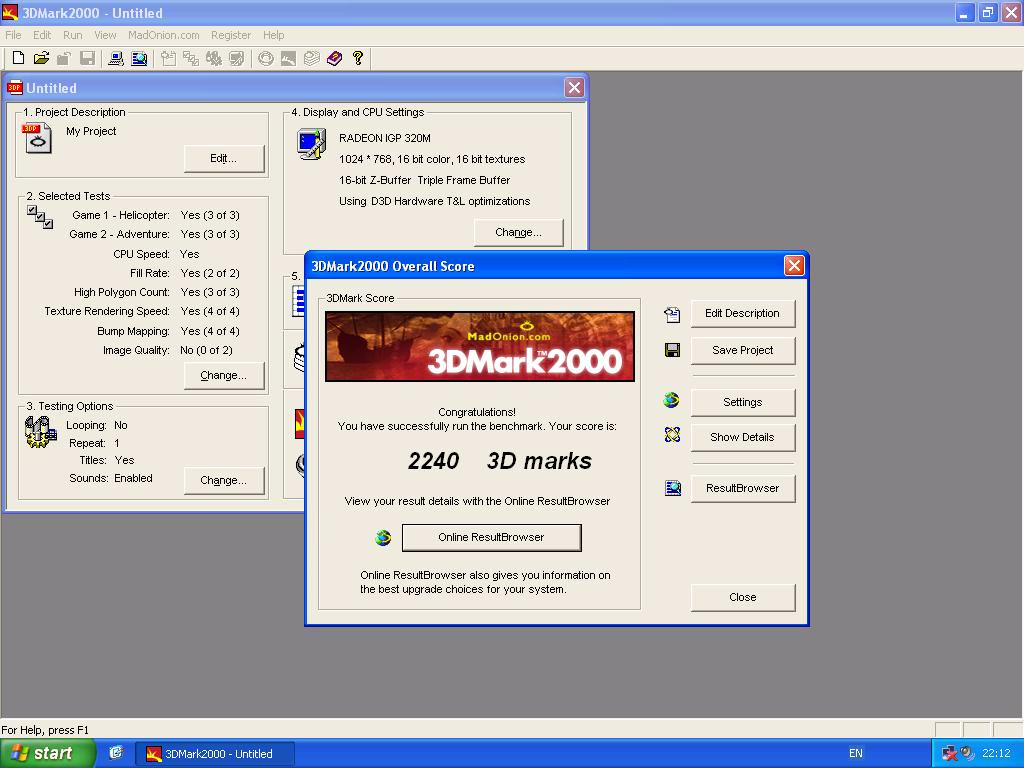Click the greyed gears Testing Options toolbar icon
This screenshot has width=1024, height=768.
tap(214, 58)
